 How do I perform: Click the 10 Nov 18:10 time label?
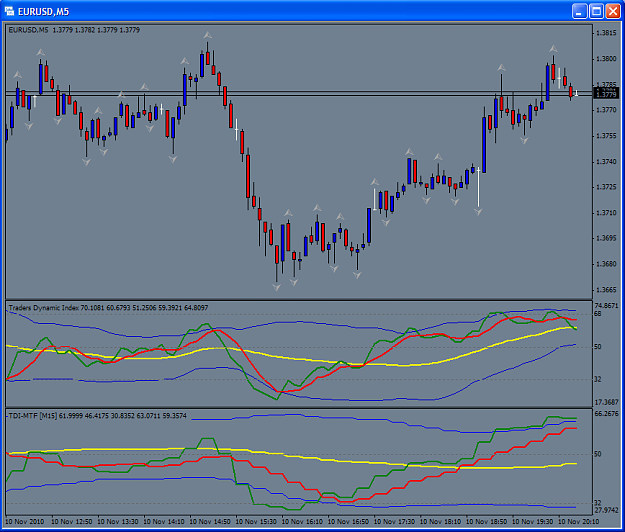(x=440, y=521)
